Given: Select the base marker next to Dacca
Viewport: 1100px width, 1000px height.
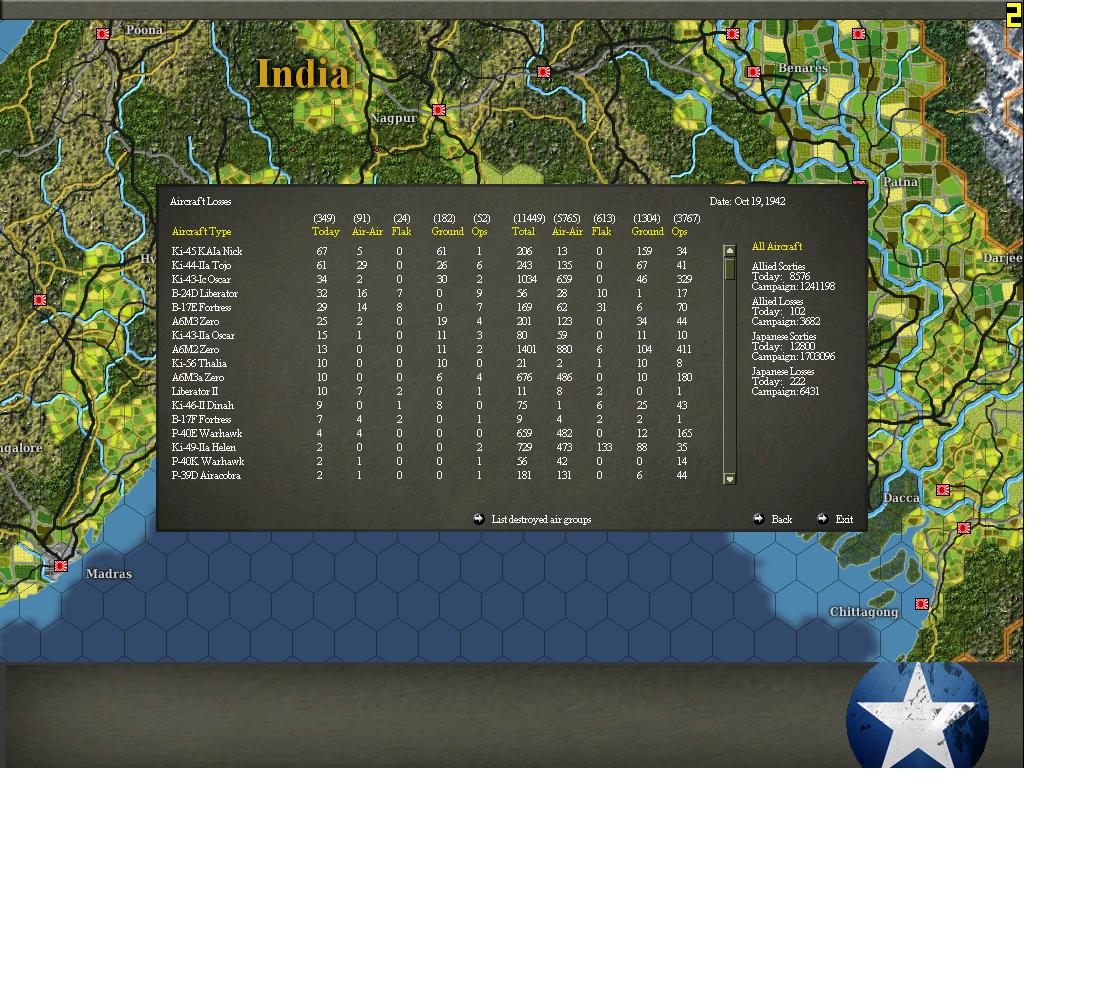Looking at the screenshot, I should click(943, 490).
